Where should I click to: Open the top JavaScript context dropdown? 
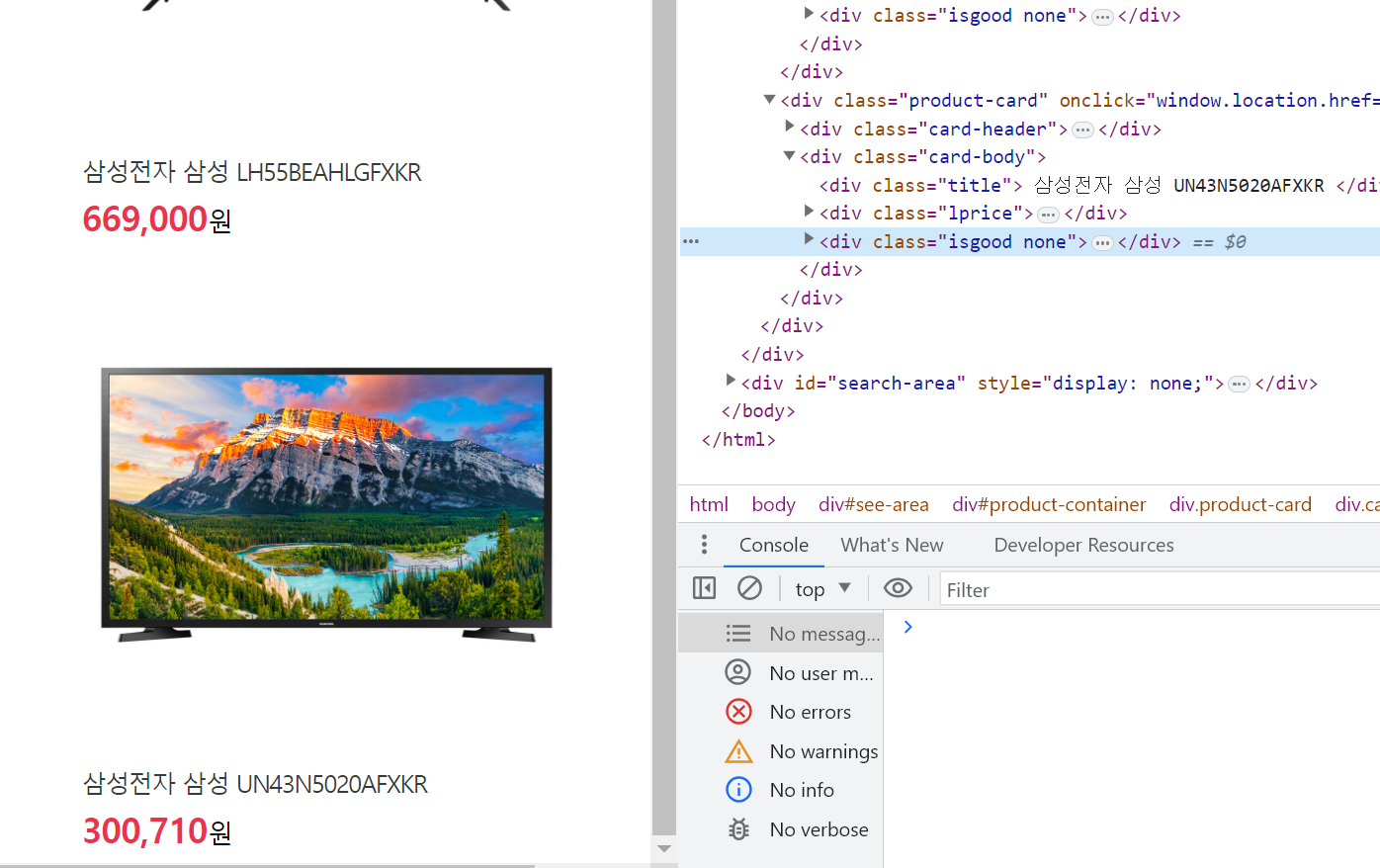822,589
